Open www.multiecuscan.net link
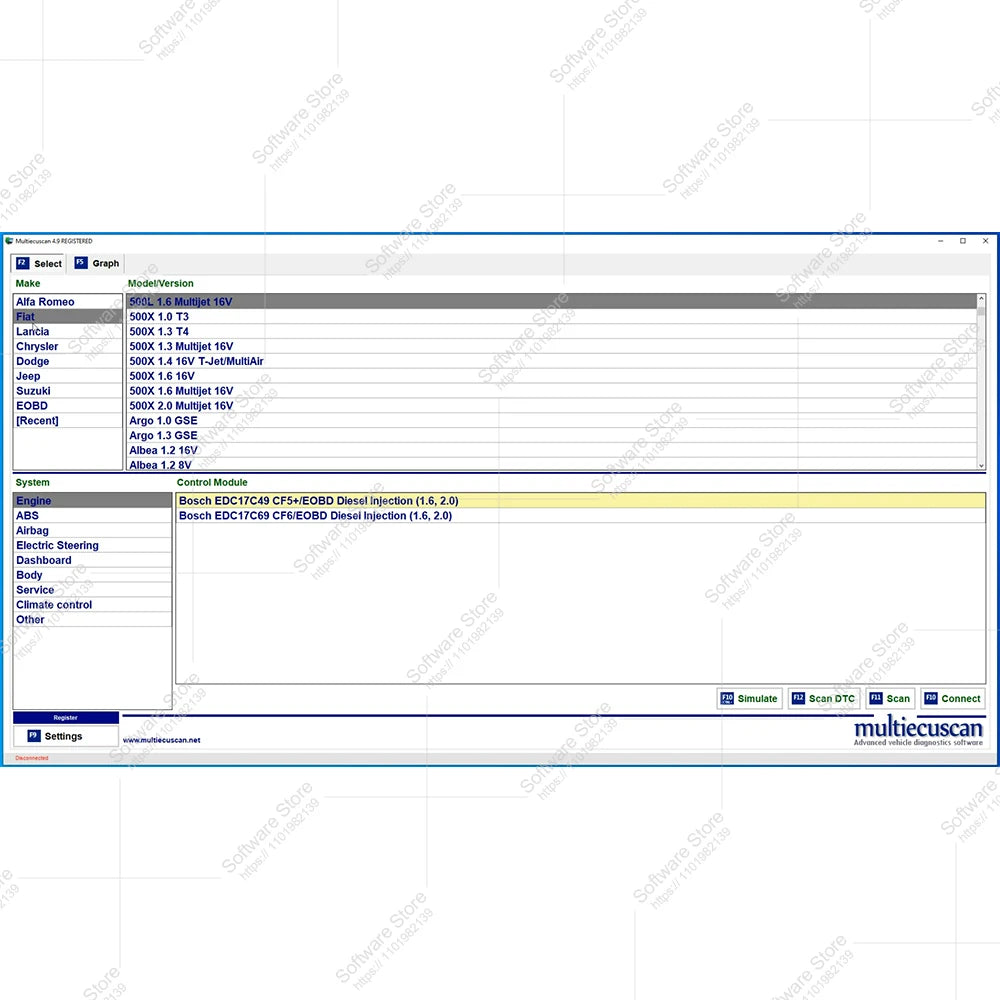This screenshot has height=1000, width=1000. pos(161,740)
